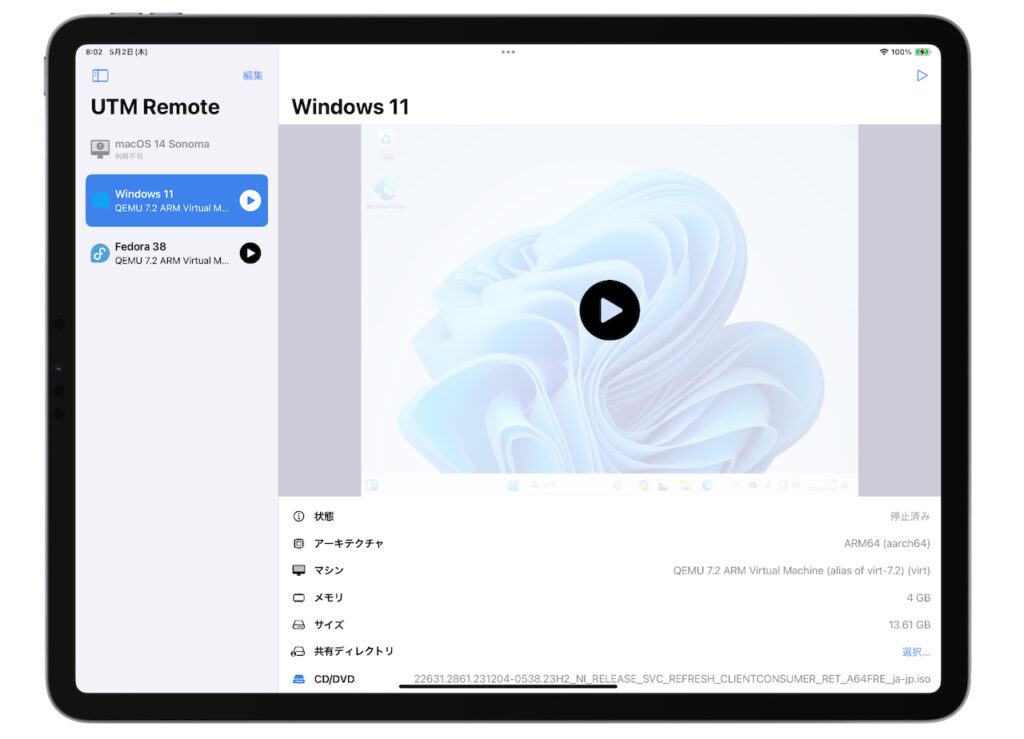This screenshot has height=739, width=1024.
Task: Choose 選択… to pick a shared directory
Action: point(915,651)
